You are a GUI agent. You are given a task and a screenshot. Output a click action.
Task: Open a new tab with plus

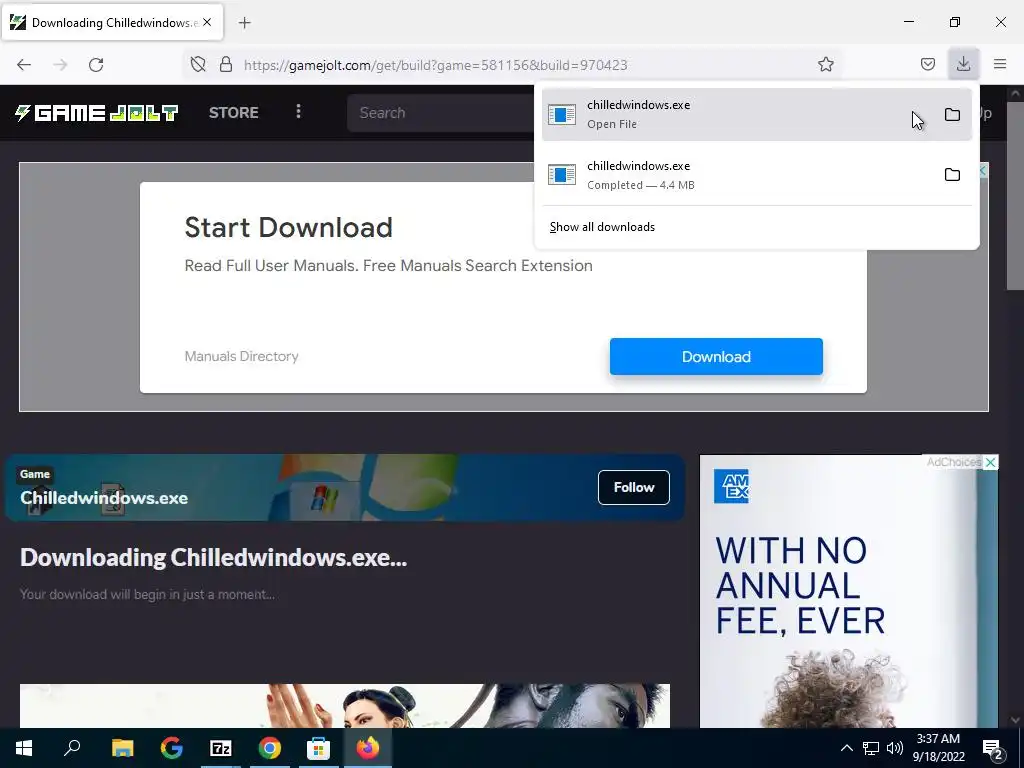tap(244, 23)
